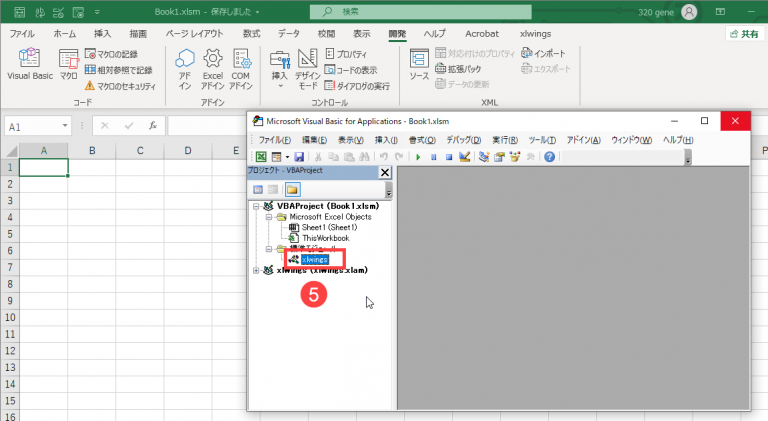The width and height of the screenshot is (768, 421).
Task: Select the xlwings module in tree
Action: pyautogui.click(x=314, y=259)
